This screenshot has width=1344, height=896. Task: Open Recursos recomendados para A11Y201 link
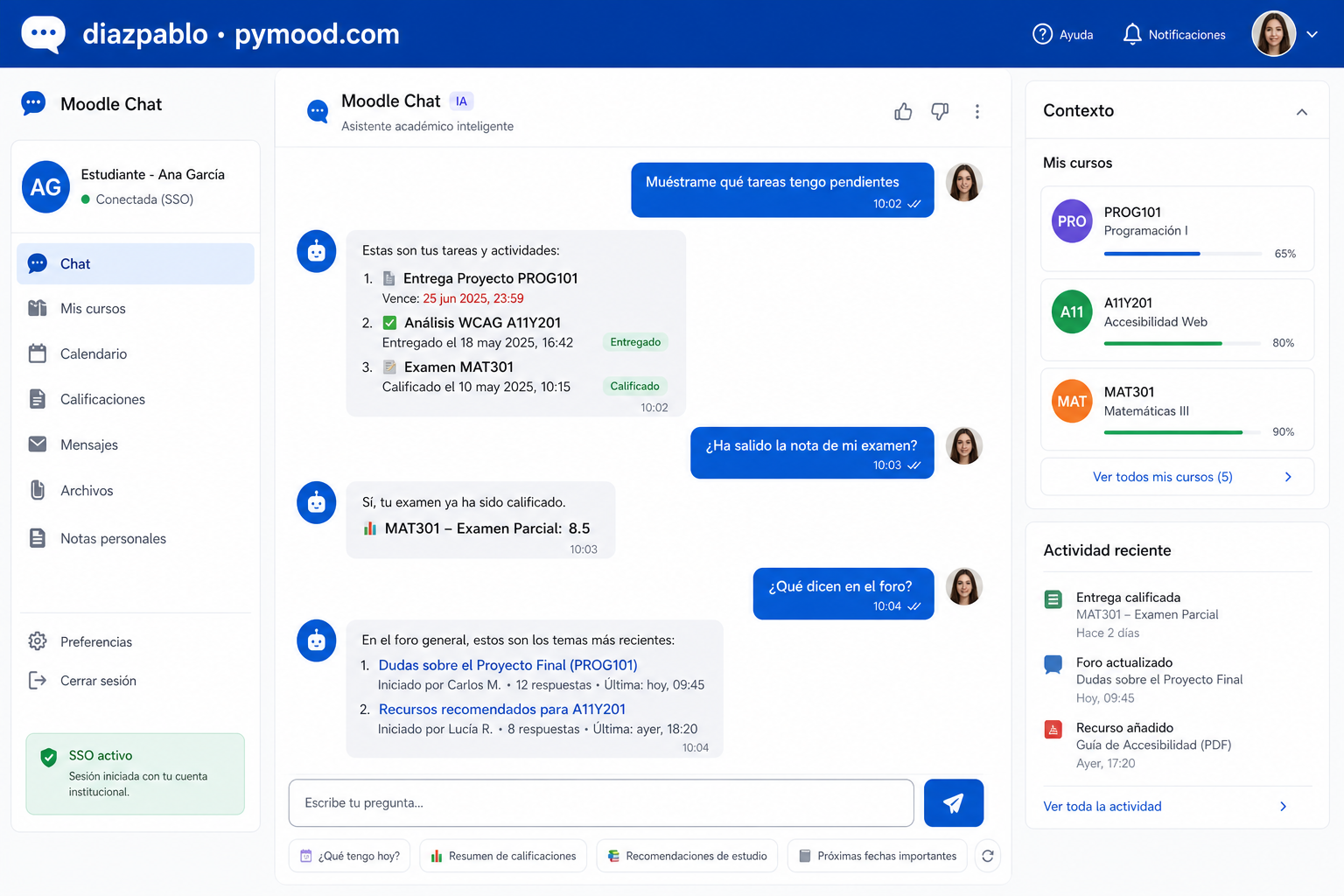[502, 709]
